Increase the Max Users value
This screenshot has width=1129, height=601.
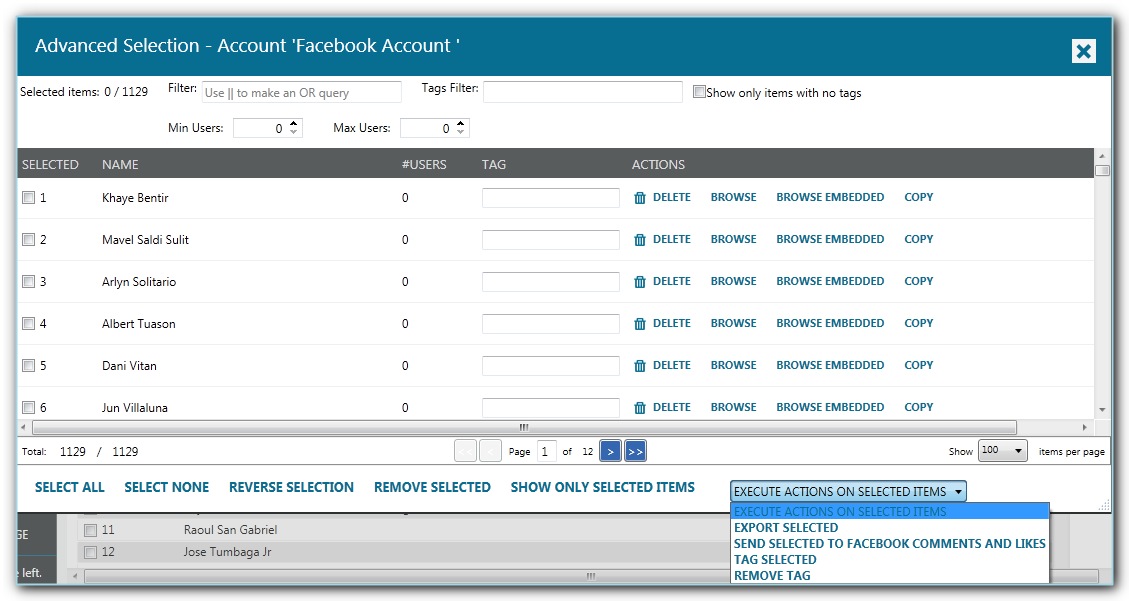(460, 123)
